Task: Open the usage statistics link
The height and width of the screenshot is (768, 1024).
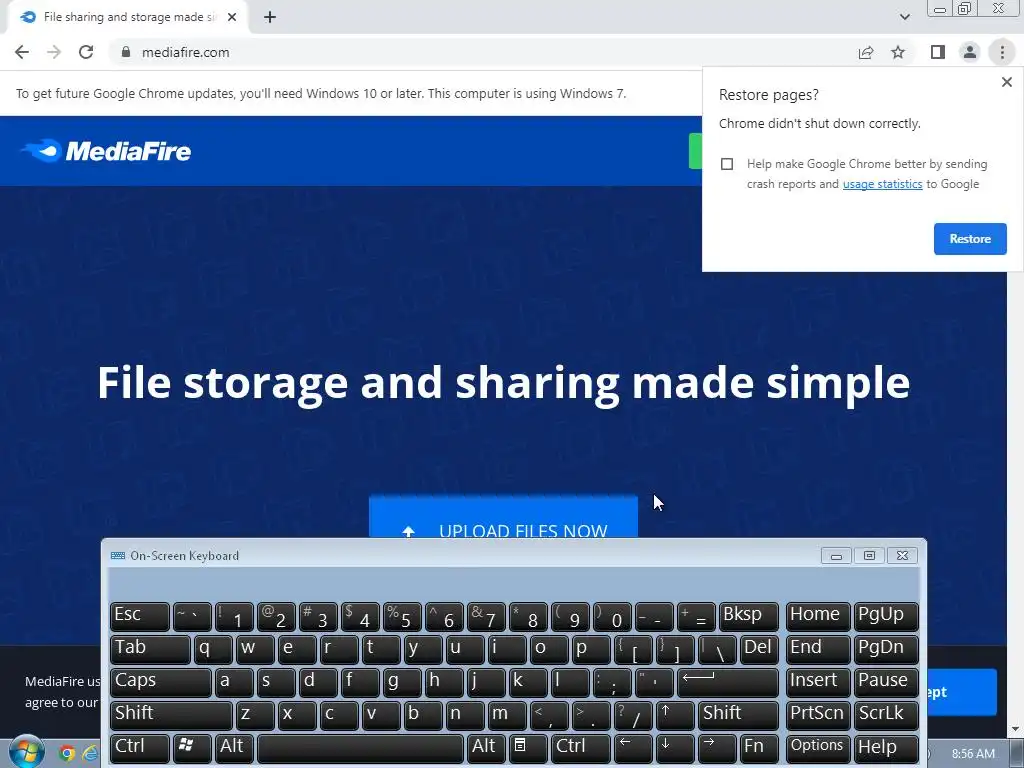Action: [x=882, y=184]
